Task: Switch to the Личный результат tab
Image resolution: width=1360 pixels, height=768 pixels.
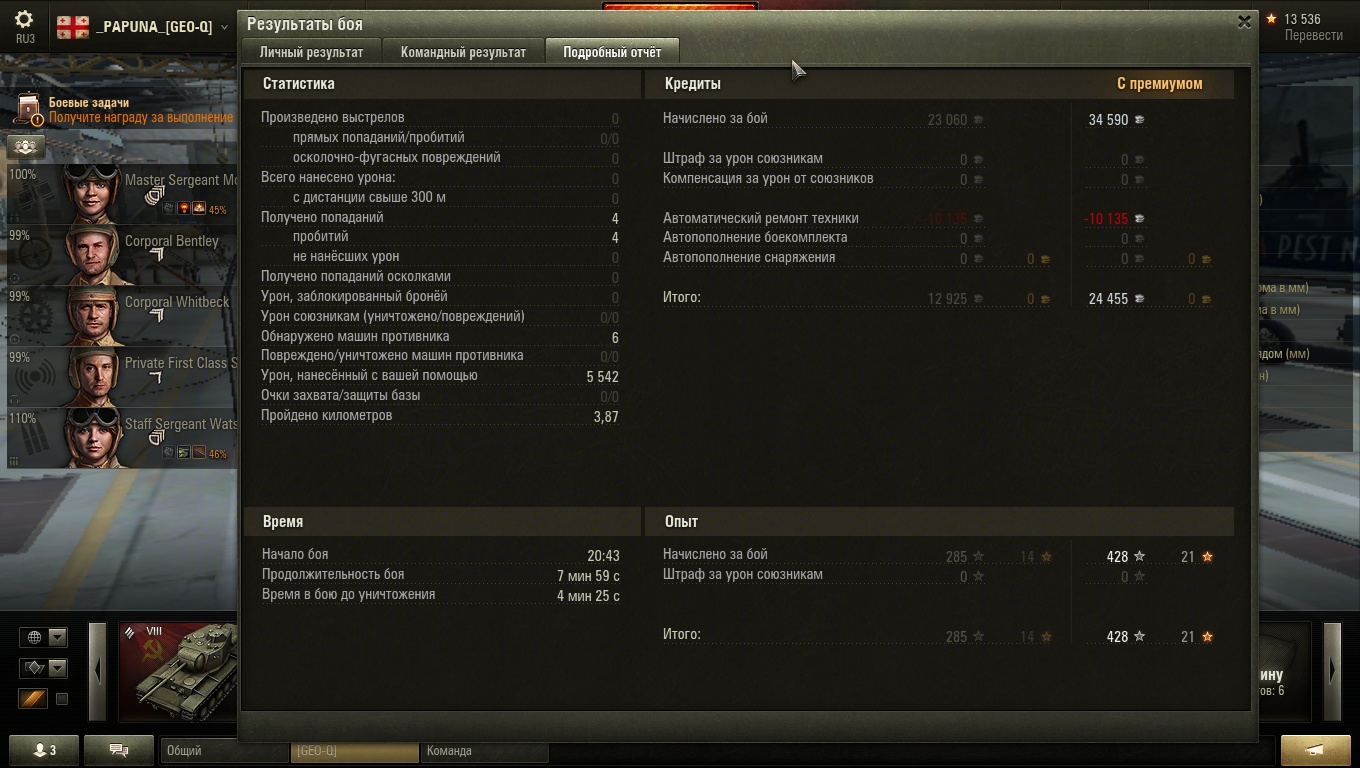Action: (310, 52)
